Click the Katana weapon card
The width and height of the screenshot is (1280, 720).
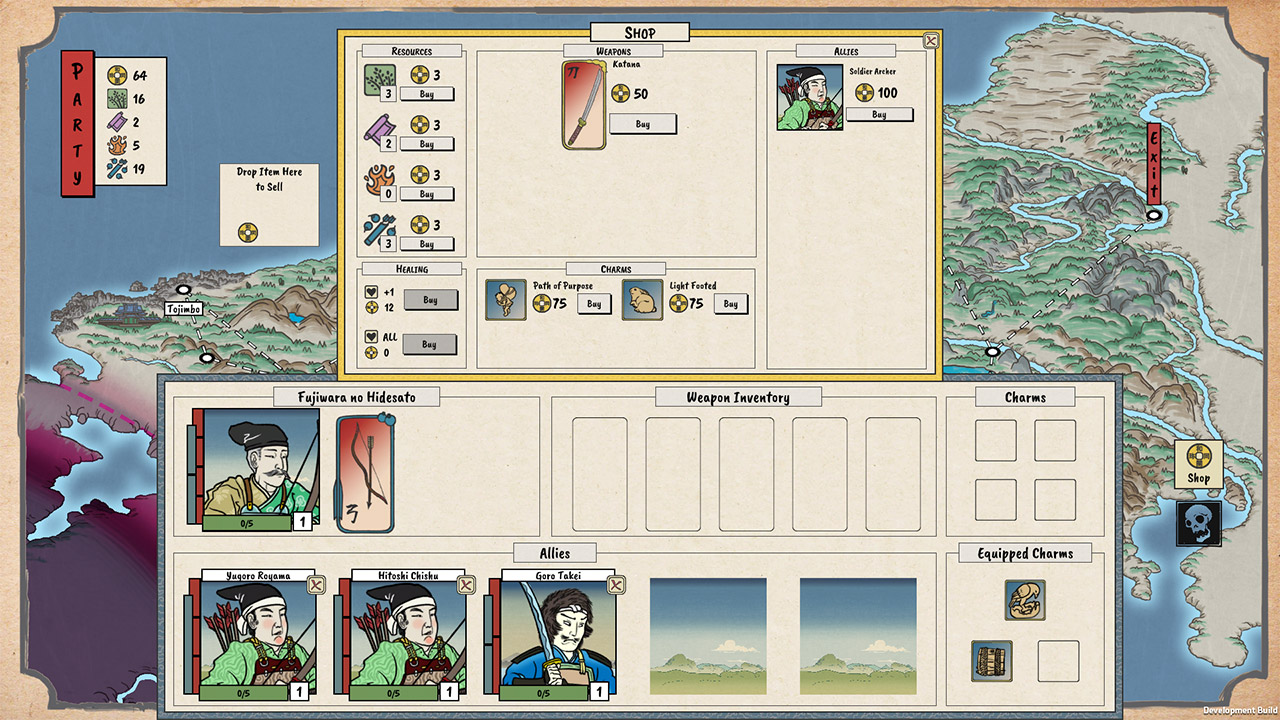point(584,105)
